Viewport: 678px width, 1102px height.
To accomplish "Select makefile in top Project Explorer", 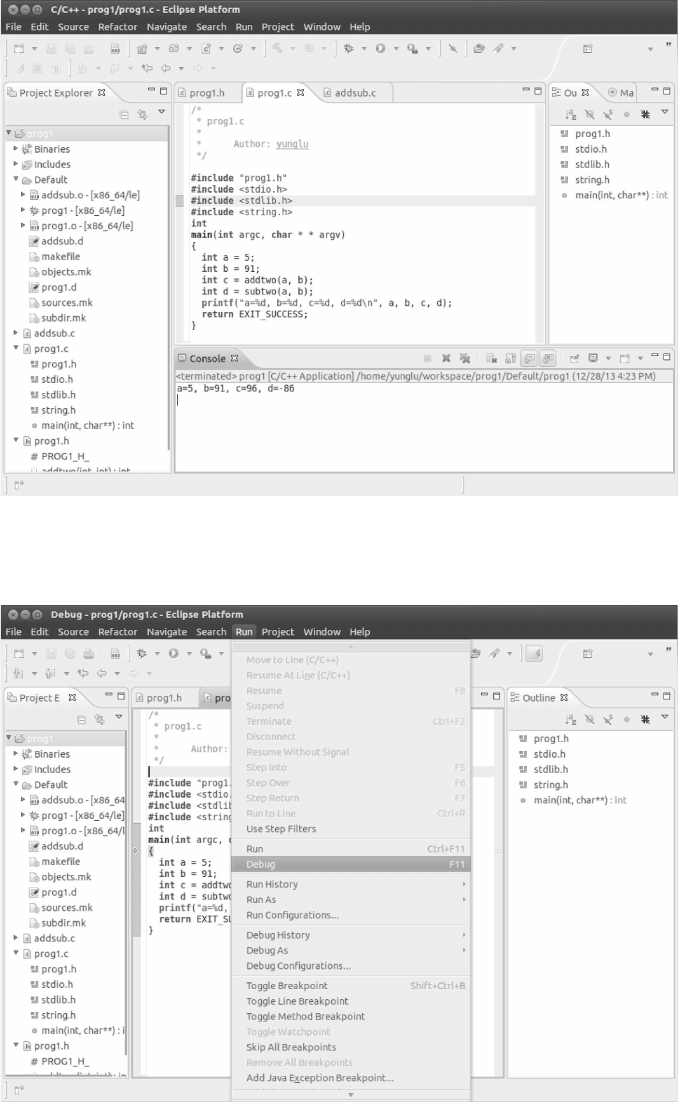I will (60, 257).
